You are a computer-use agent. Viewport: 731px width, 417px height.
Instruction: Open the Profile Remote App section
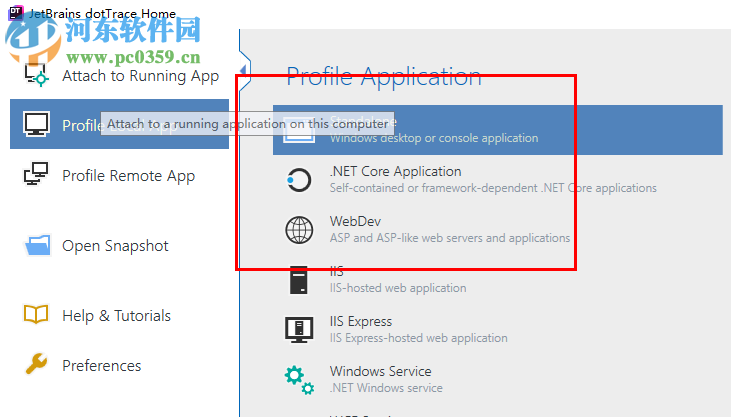pyautogui.click(x=128, y=176)
